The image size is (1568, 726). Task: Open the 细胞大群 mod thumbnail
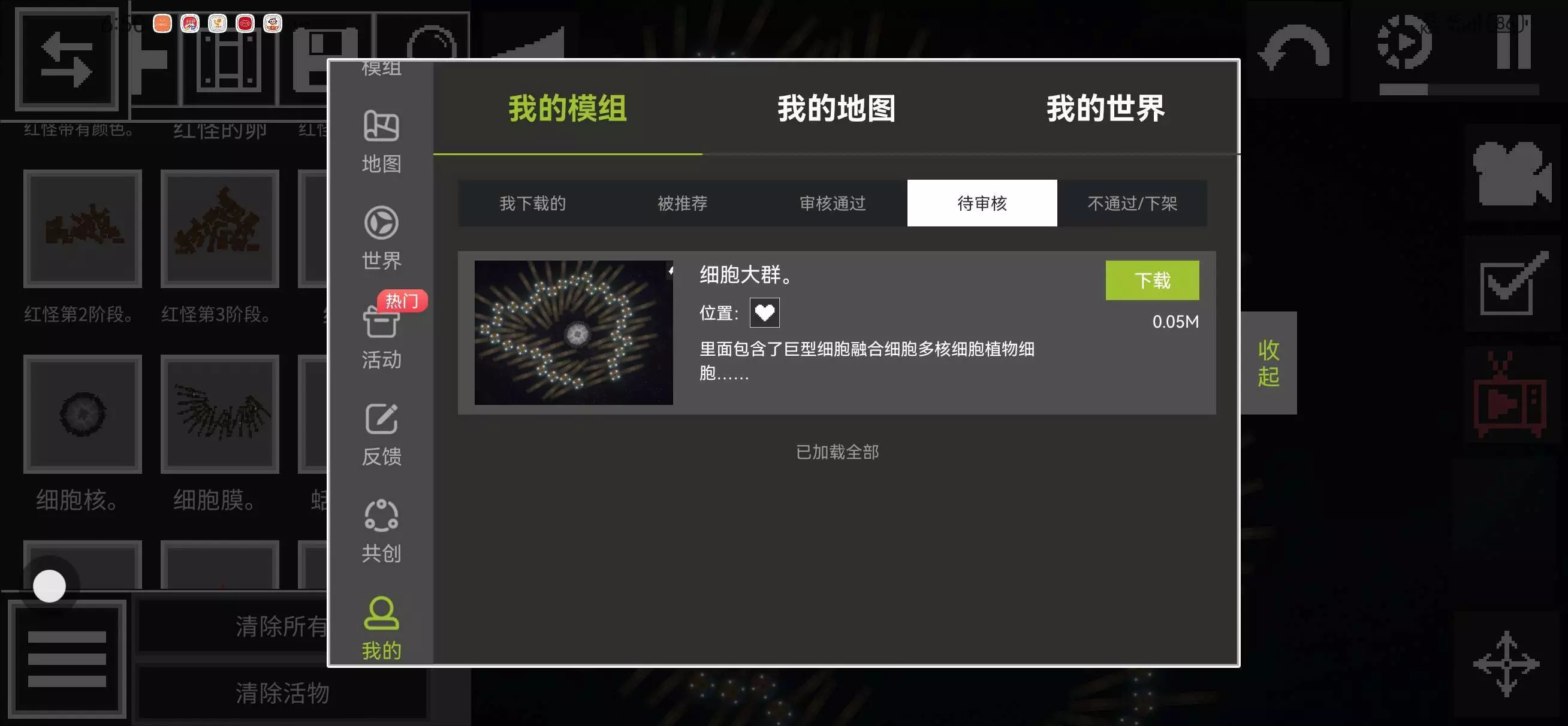[574, 333]
